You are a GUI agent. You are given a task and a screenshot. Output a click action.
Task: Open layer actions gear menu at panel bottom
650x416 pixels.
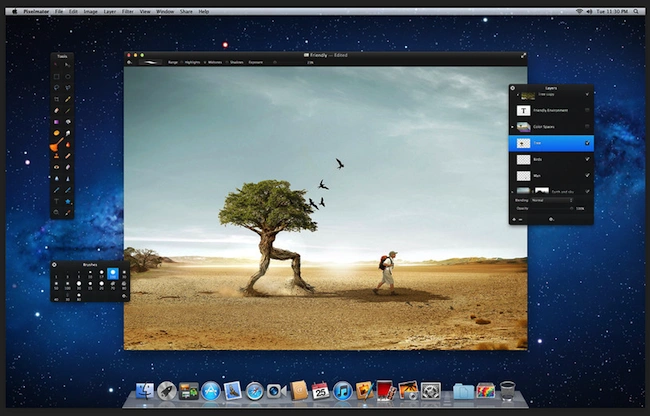pyautogui.click(x=551, y=219)
